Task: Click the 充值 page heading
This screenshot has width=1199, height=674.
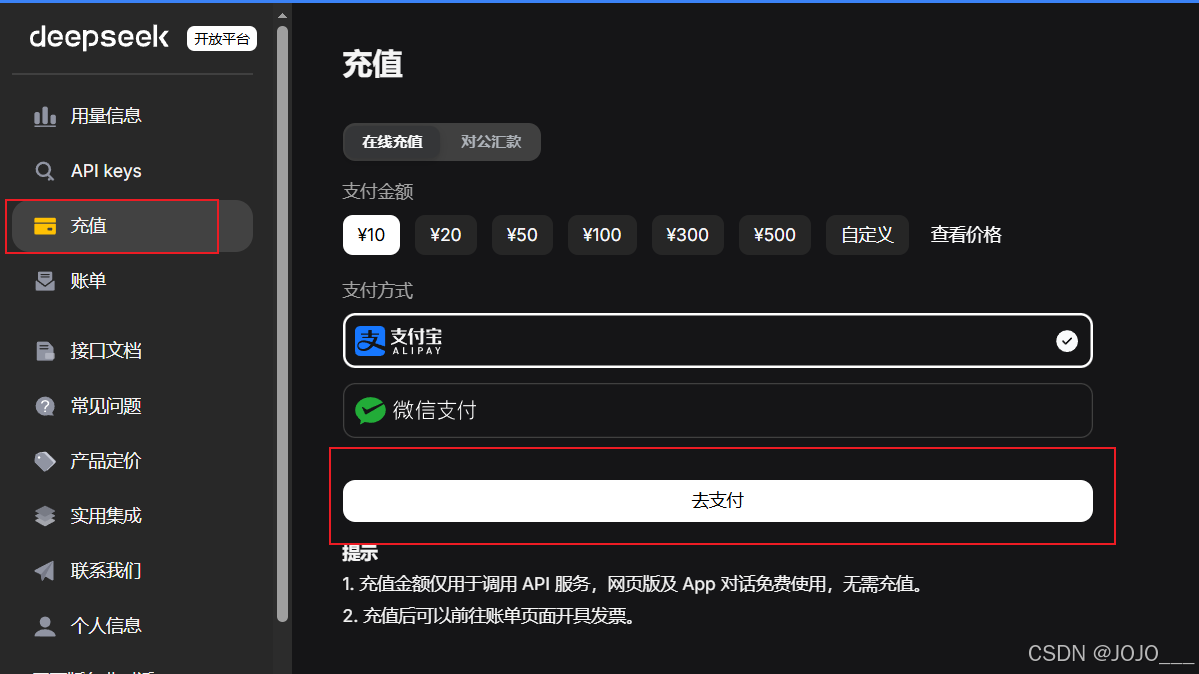Action: click(372, 65)
